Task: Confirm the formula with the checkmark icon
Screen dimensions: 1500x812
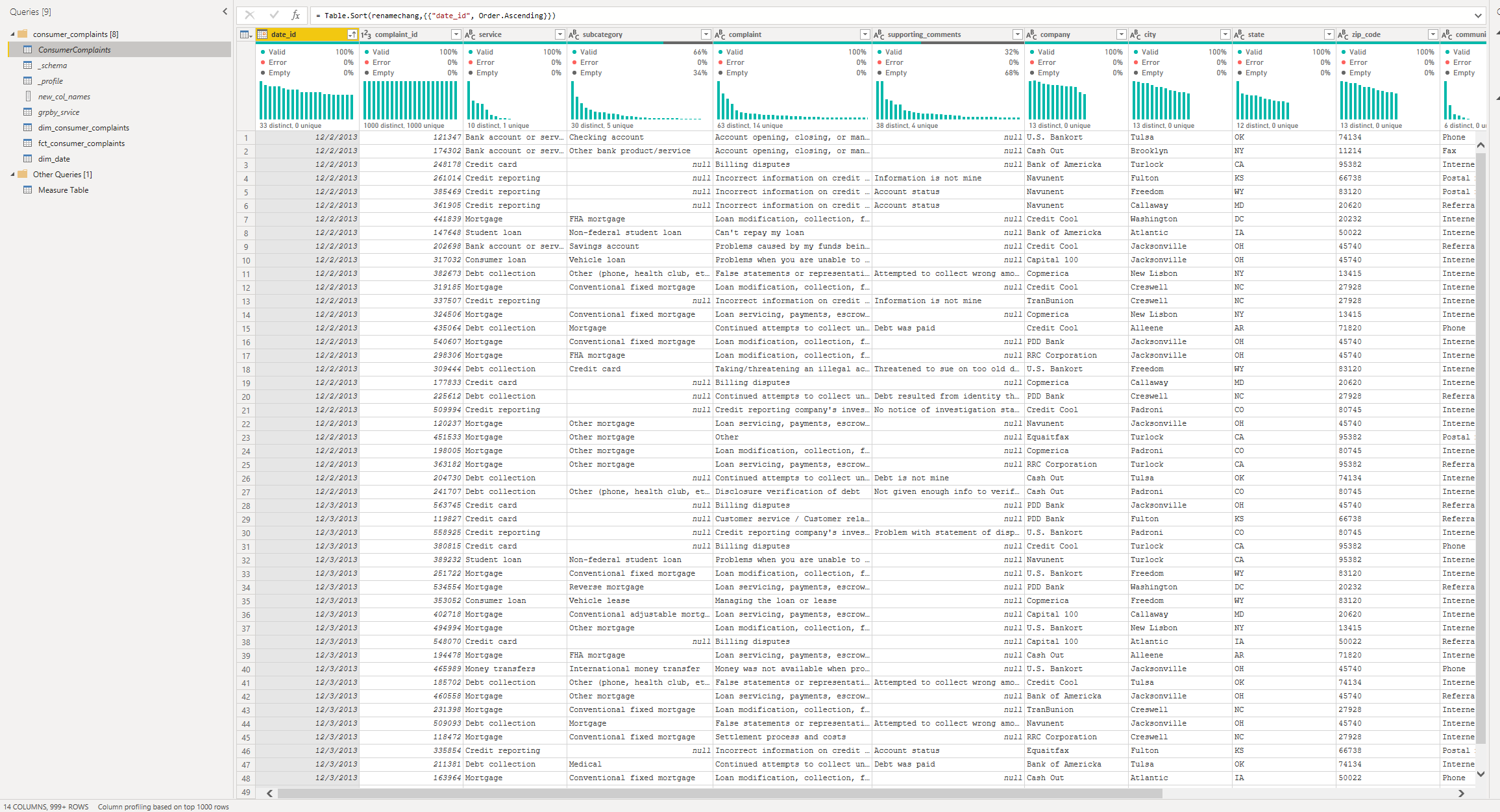Action: click(274, 15)
